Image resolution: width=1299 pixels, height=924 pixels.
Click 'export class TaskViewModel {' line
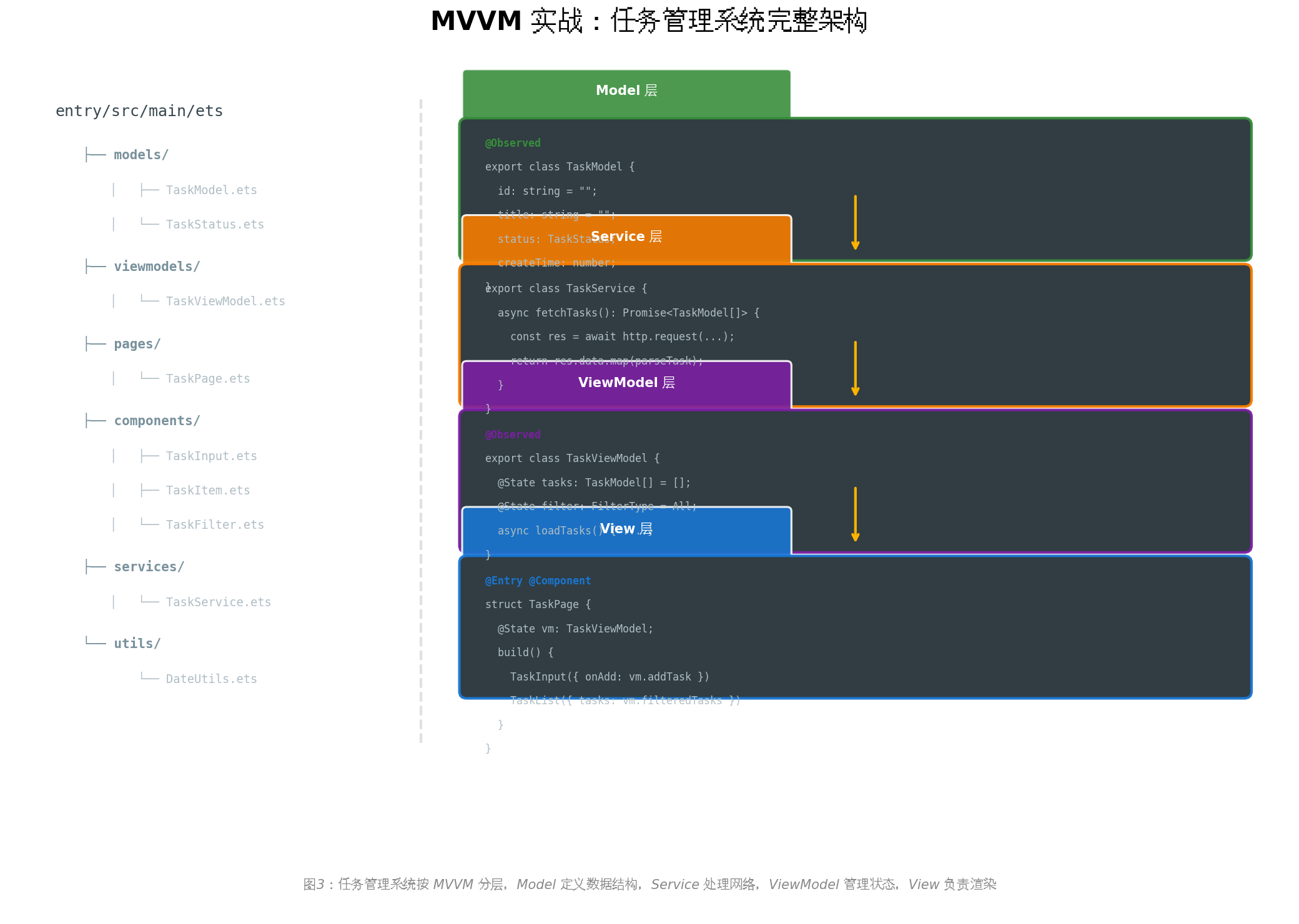pyautogui.click(x=572, y=458)
